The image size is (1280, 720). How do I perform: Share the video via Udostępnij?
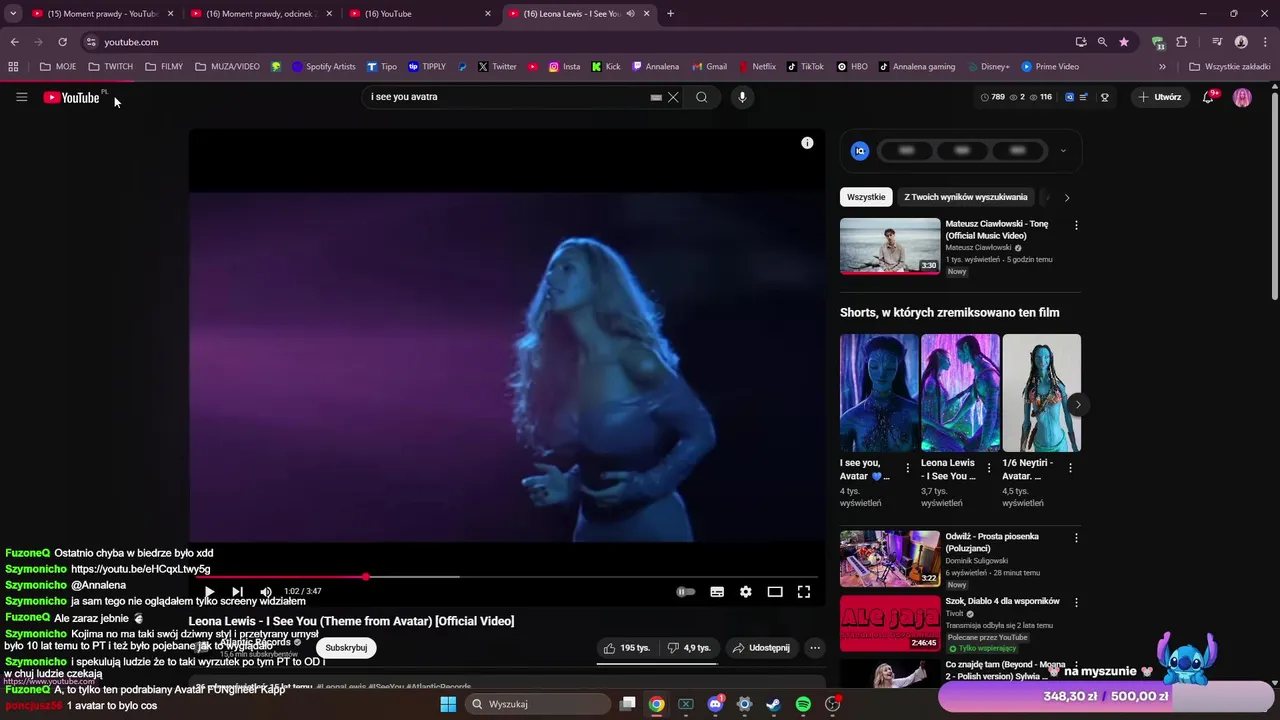pos(761,648)
